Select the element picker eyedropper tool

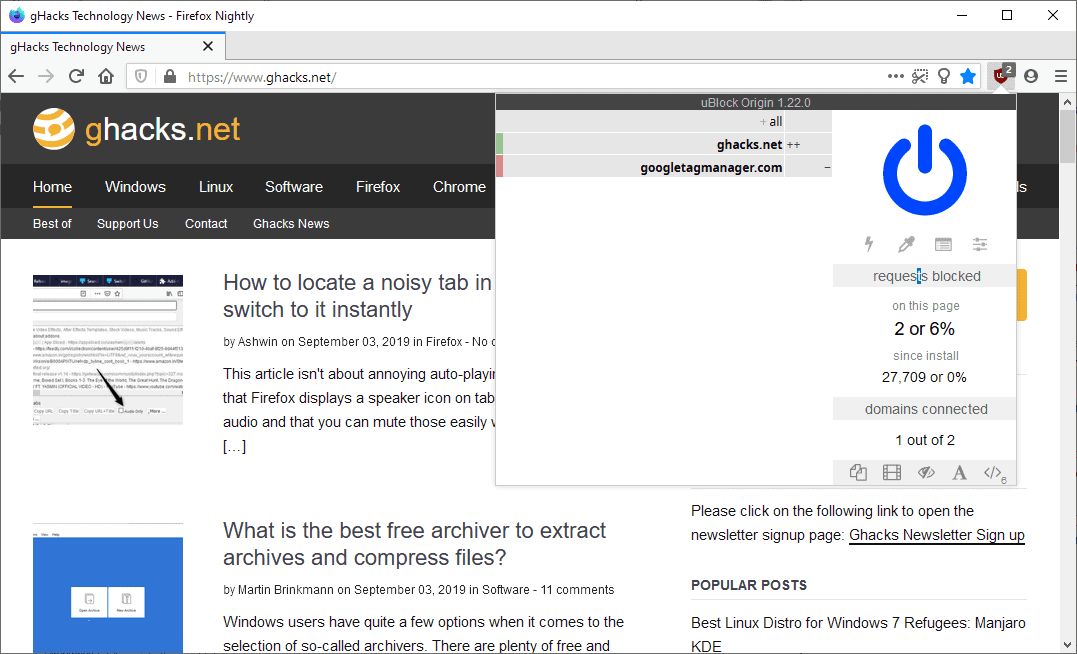(906, 243)
